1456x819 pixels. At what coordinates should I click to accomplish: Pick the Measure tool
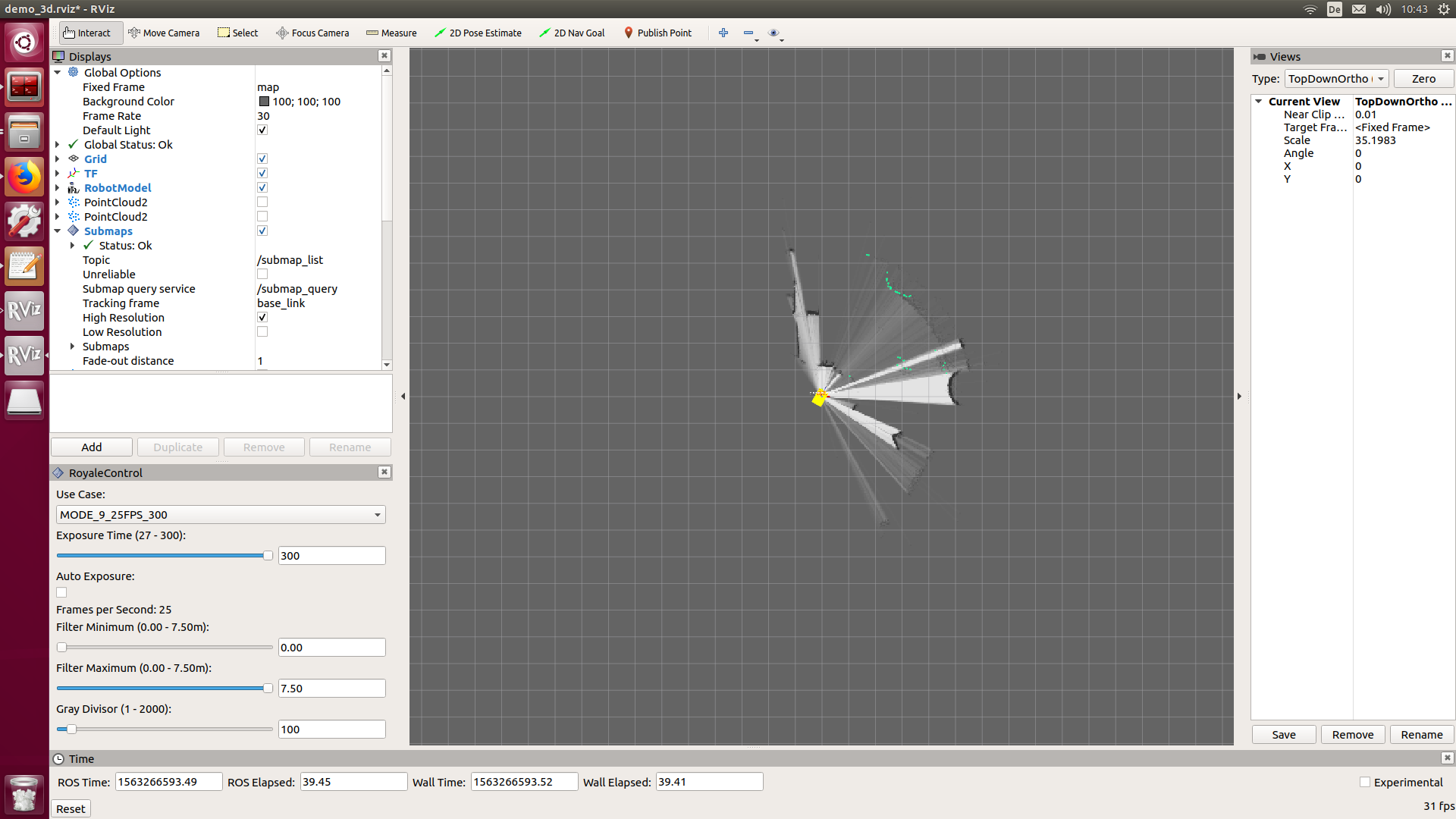pyautogui.click(x=391, y=33)
